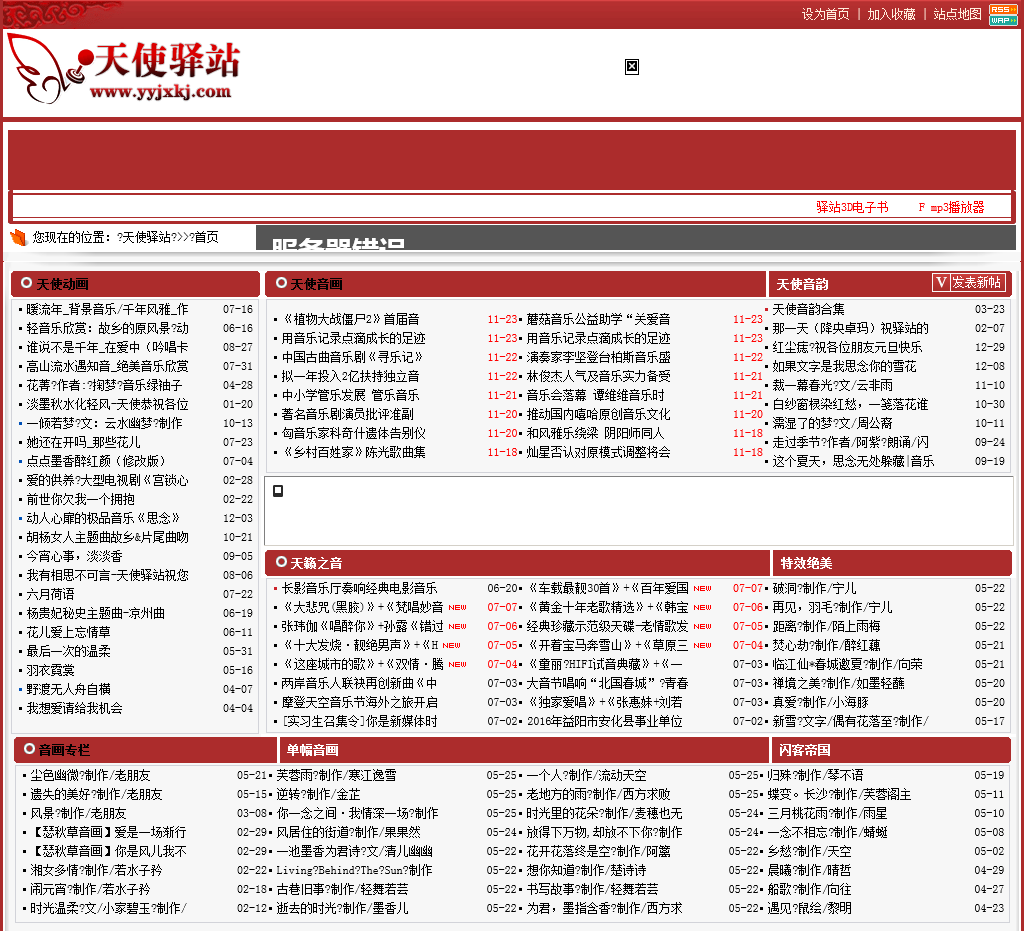Open 轻音乐欣赏：故乡的原风景 entry

108,328
